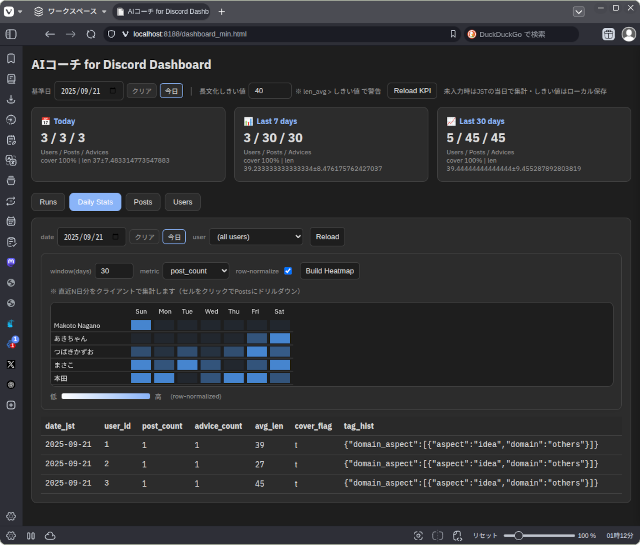Viewport: 640px width, 545px height.
Task: Click the capture page camera icon
Action: [418, 535]
